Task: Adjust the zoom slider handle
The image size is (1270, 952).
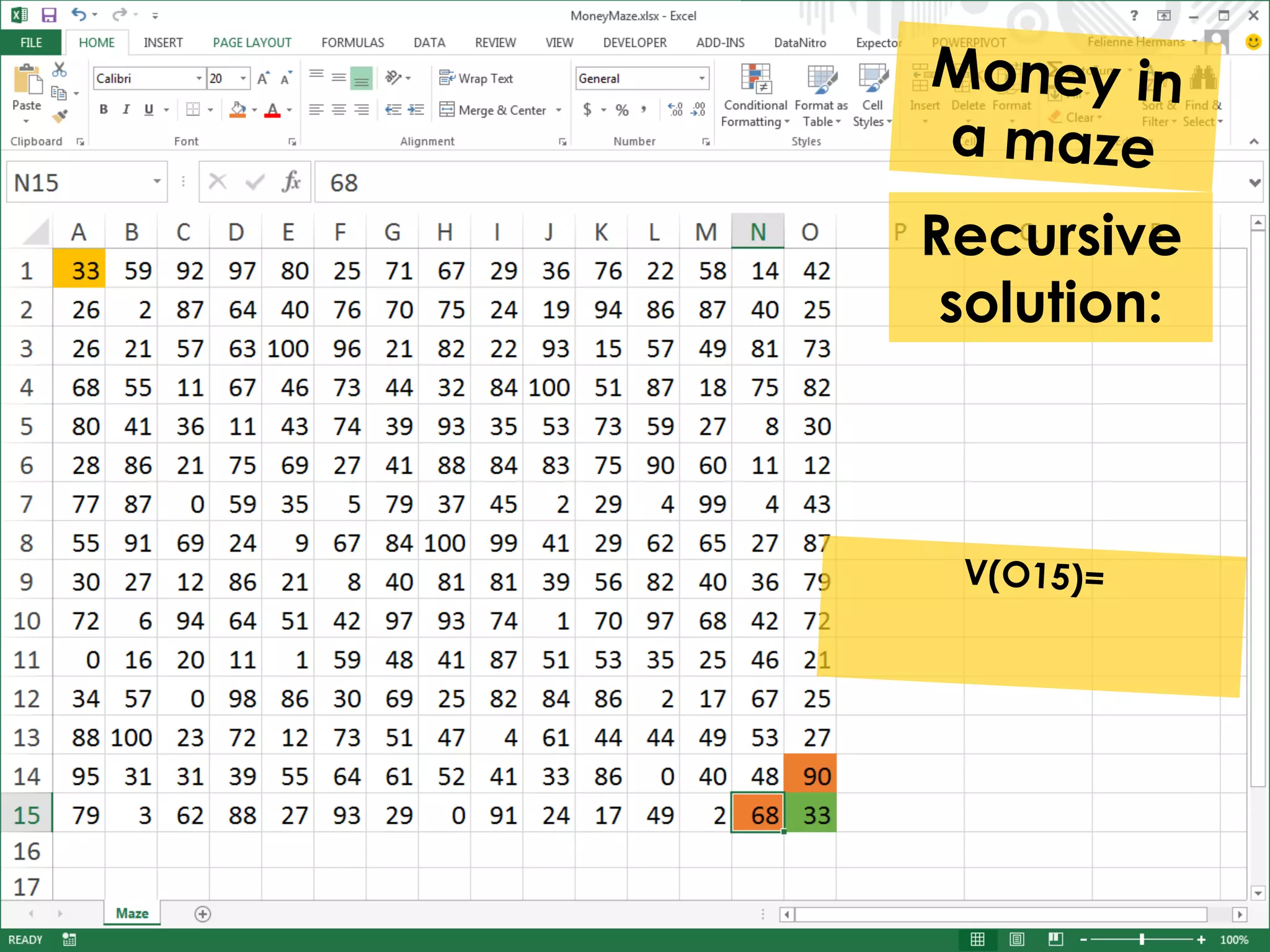Action: point(1142,940)
